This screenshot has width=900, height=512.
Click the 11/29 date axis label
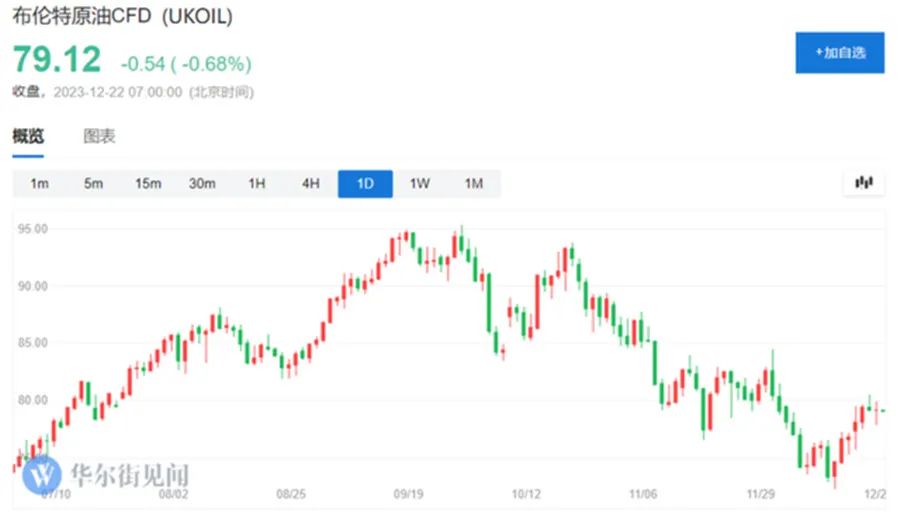(761, 494)
